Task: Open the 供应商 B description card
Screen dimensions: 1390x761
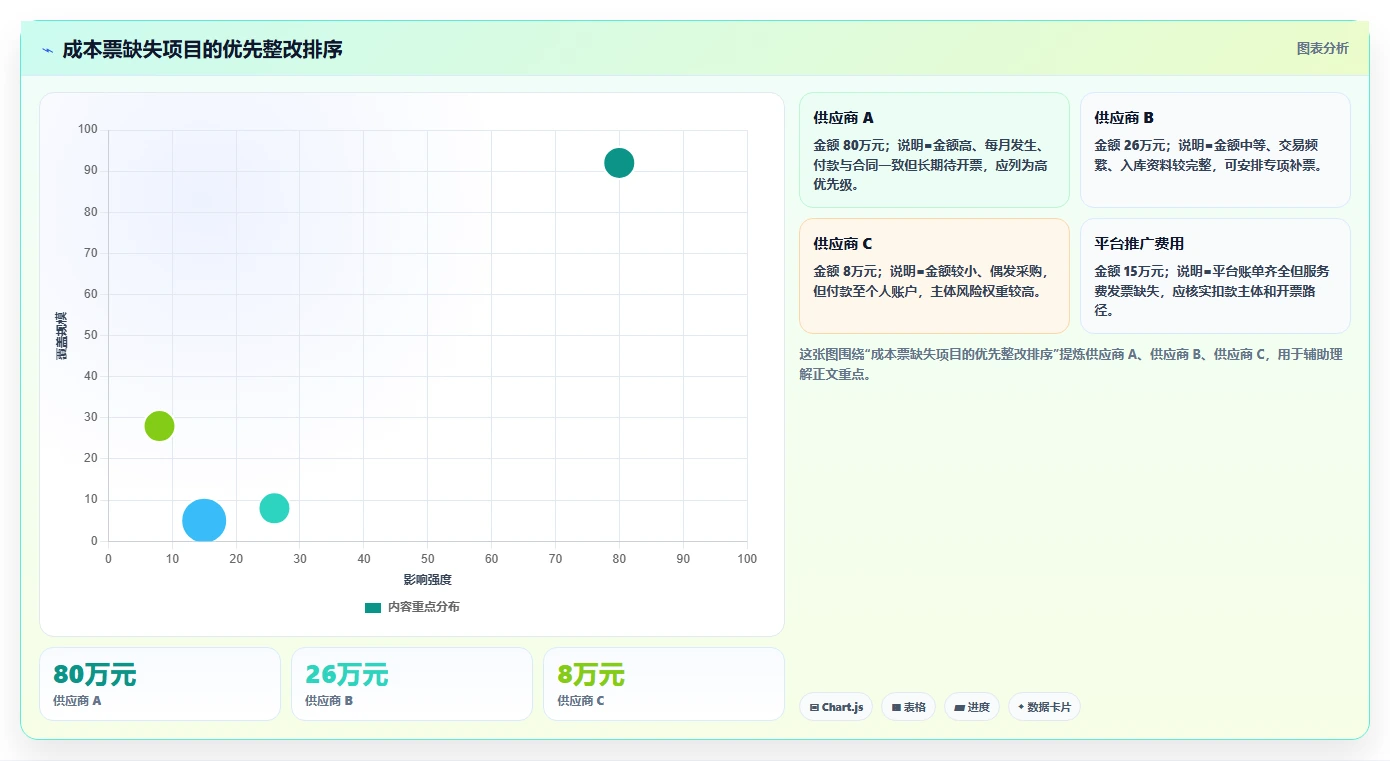Action: pyautogui.click(x=1215, y=150)
